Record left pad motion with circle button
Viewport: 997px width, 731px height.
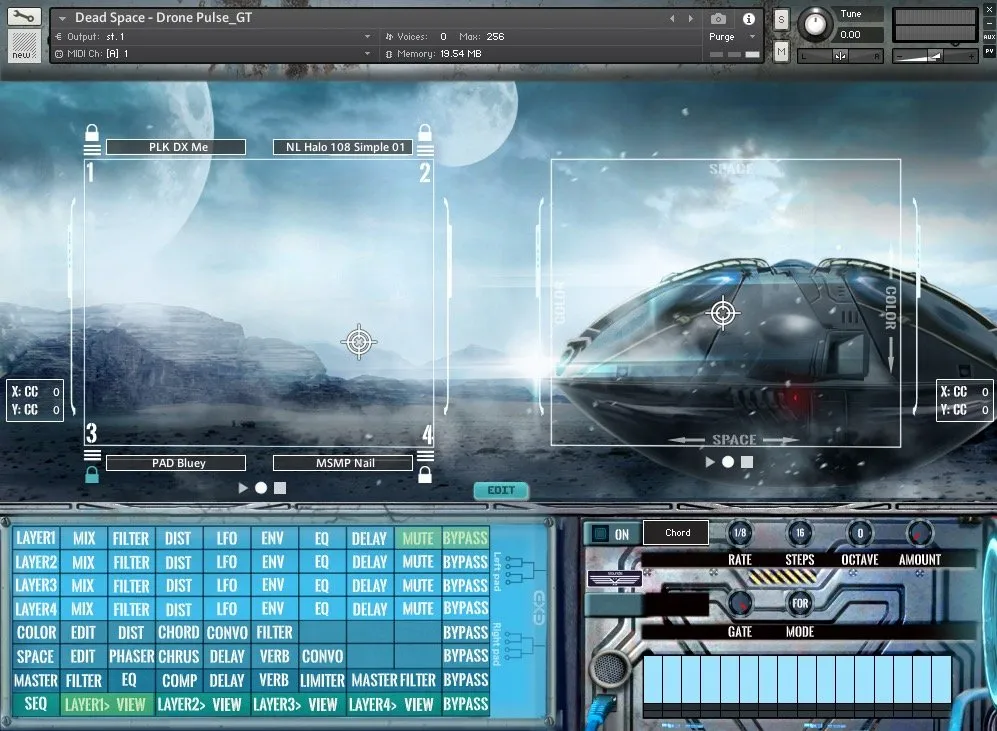(x=261, y=488)
